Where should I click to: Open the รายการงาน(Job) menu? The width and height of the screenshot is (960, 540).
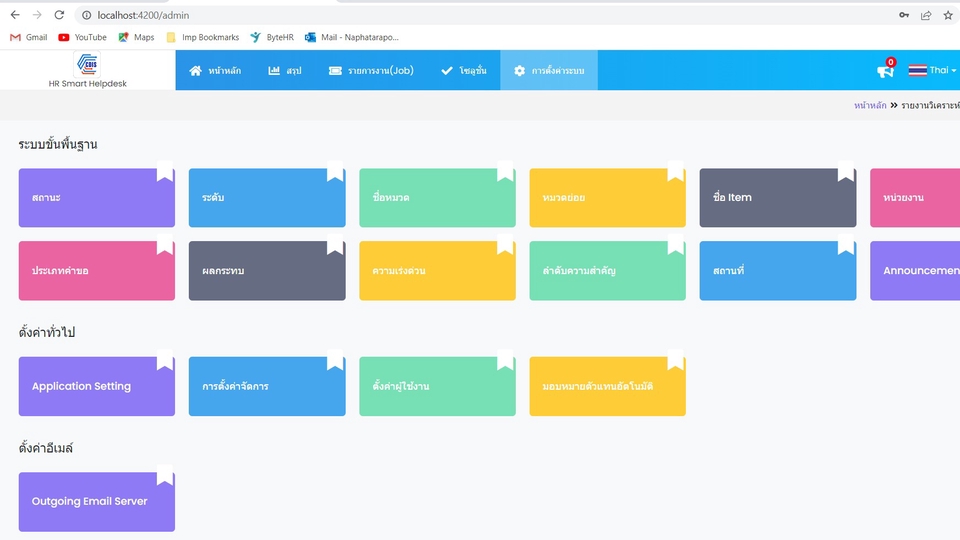(371, 70)
